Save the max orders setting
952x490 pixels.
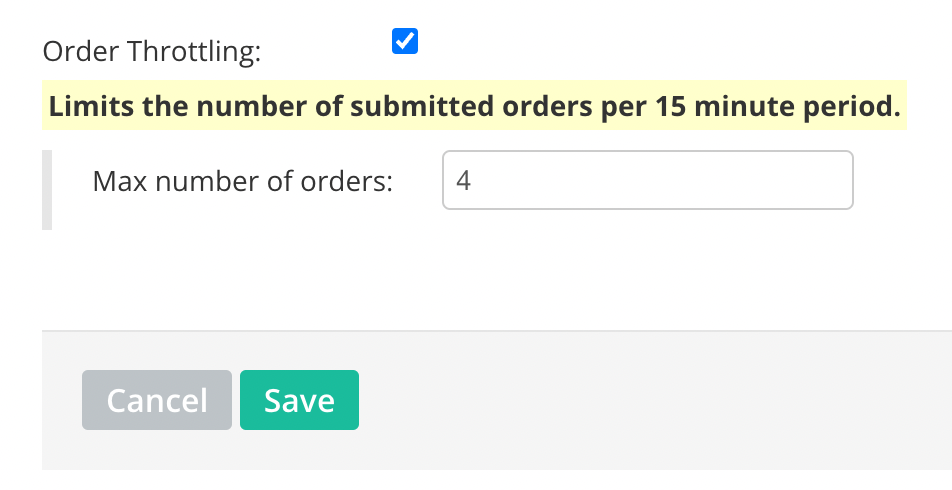pyautogui.click(x=299, y=400)
